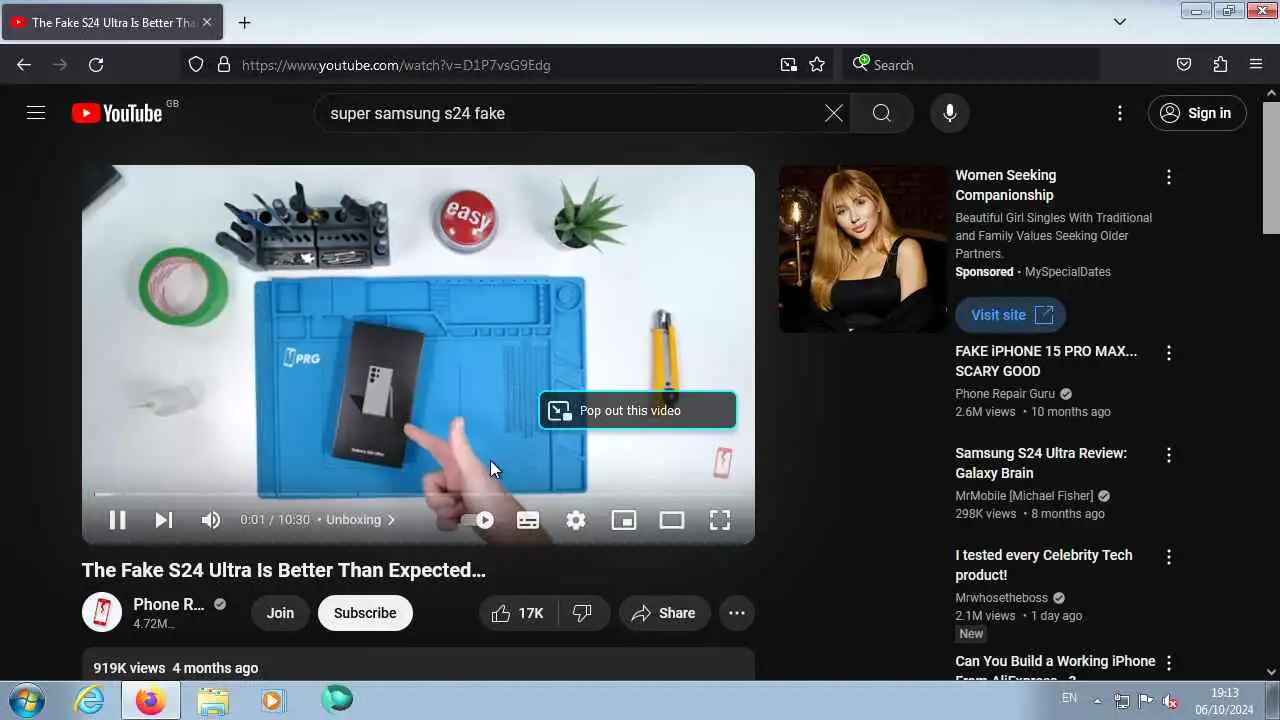Open options for Celebrity Tech product video
This screenshot has width=1280, height=720.
point(1168,557)
